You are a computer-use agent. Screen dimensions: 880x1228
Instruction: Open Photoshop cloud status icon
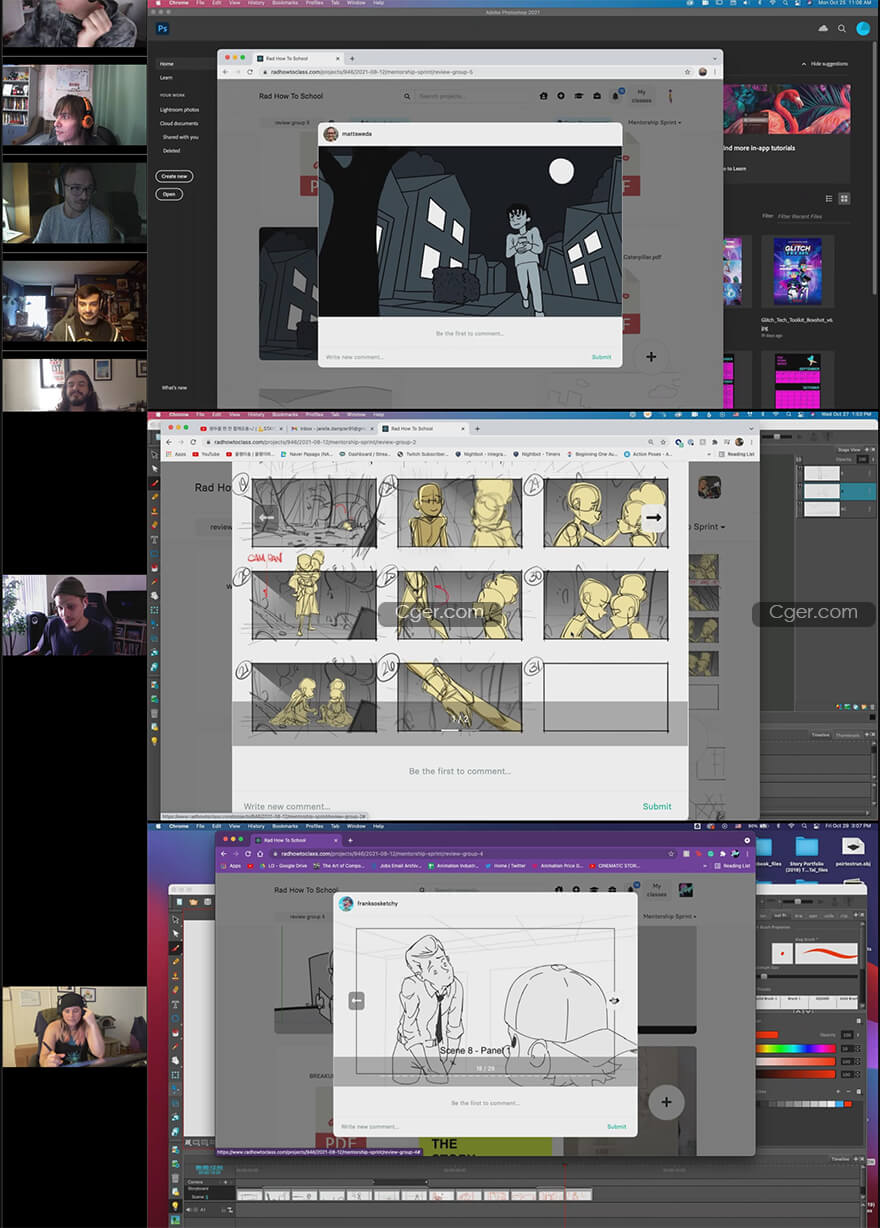point(825,29)
